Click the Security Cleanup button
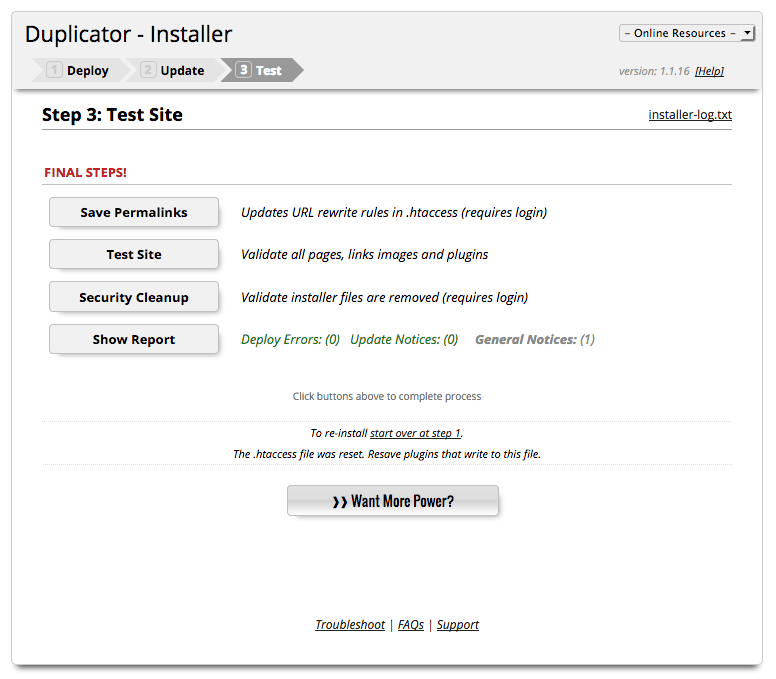Viewport: 776px width, 679px height. [x=134, y=297]
